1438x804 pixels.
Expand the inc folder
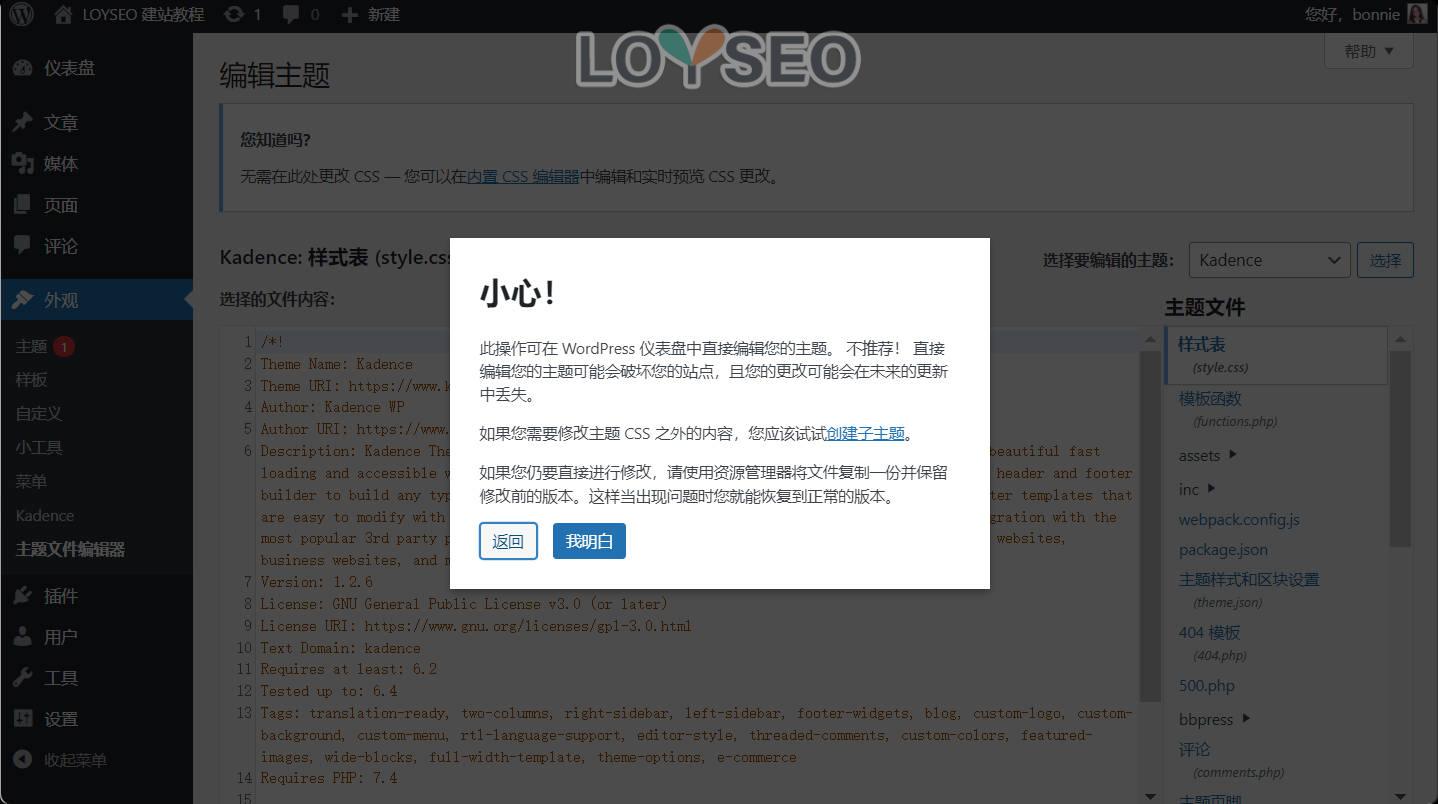[x=1197, y=489]
